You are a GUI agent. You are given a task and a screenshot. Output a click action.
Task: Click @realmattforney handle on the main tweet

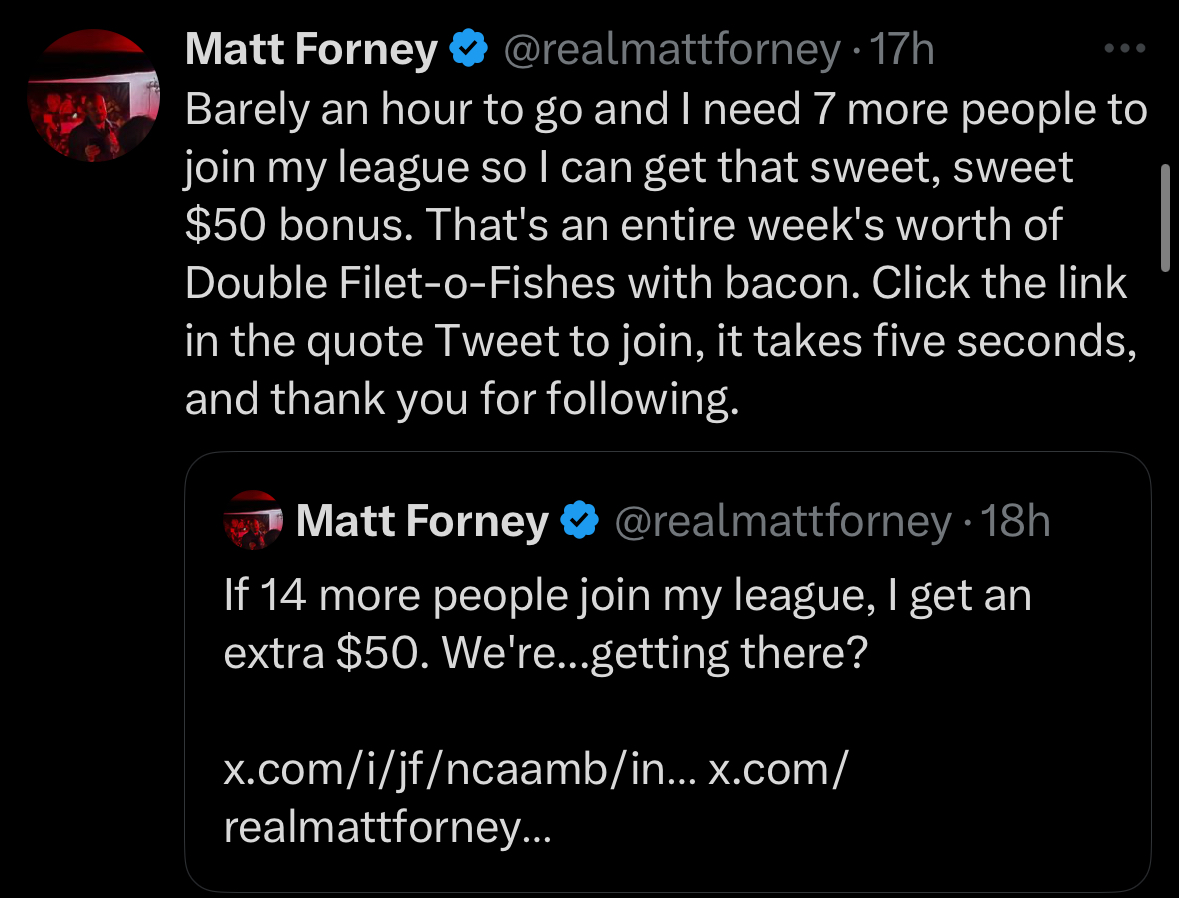click(671, 48)
